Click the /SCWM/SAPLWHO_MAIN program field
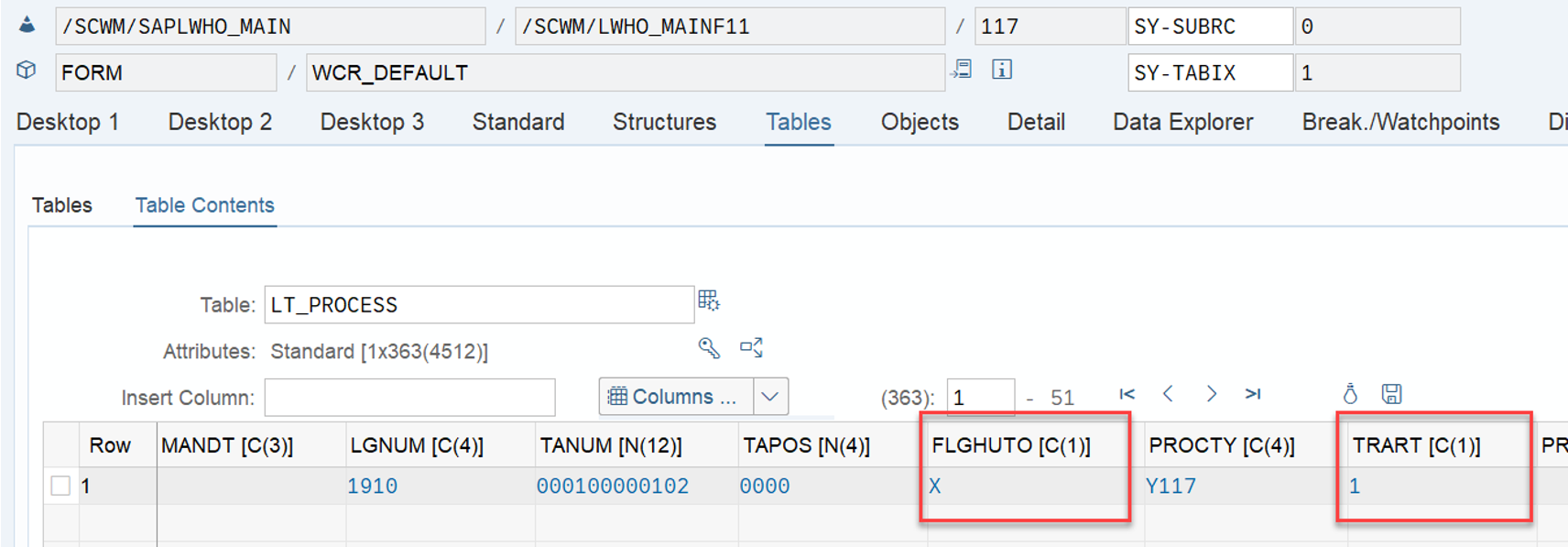 tap(270, 27)
